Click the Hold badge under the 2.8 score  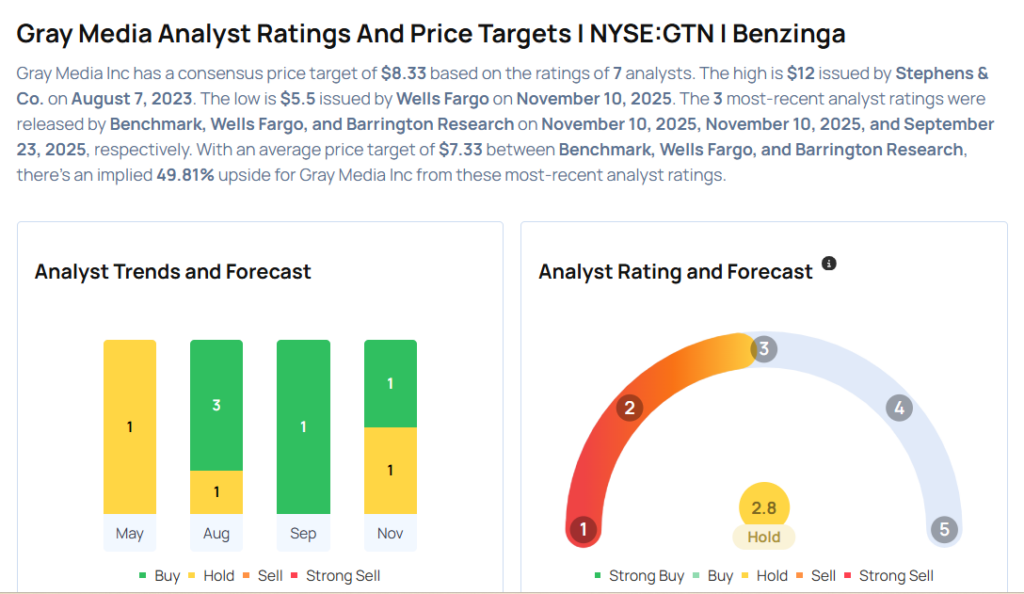click(764, 537)
